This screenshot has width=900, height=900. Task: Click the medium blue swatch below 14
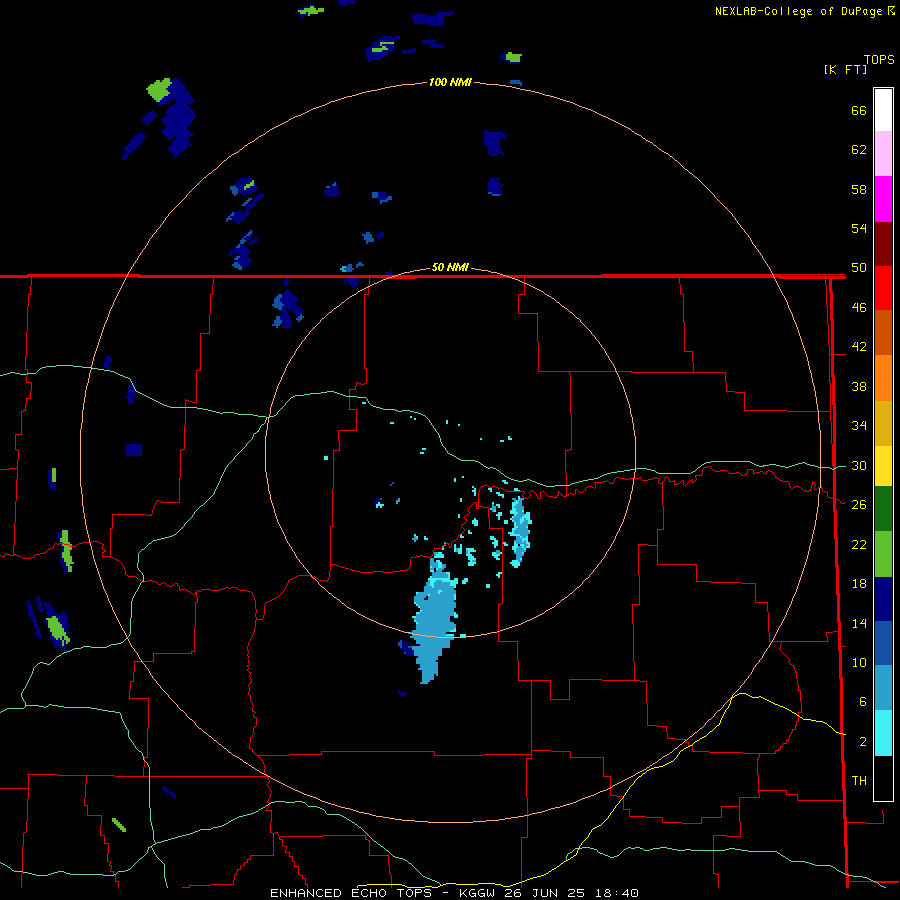click(x=883, y=643)
